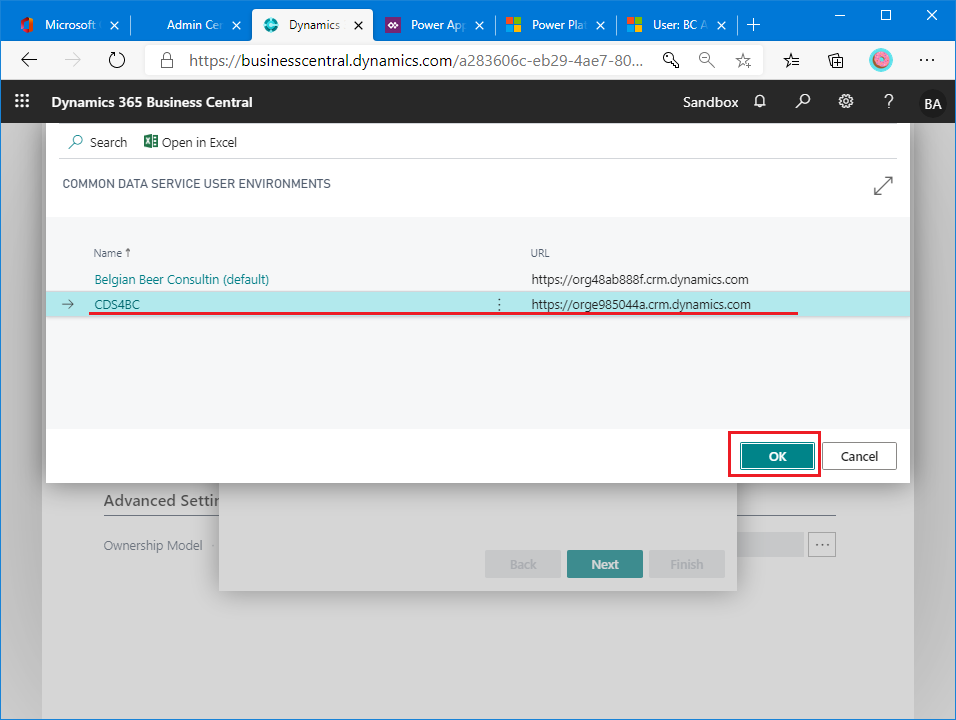The image size is (956, 720).
Task: Click the browser profile donut avatar
Action: click(880, 60)
